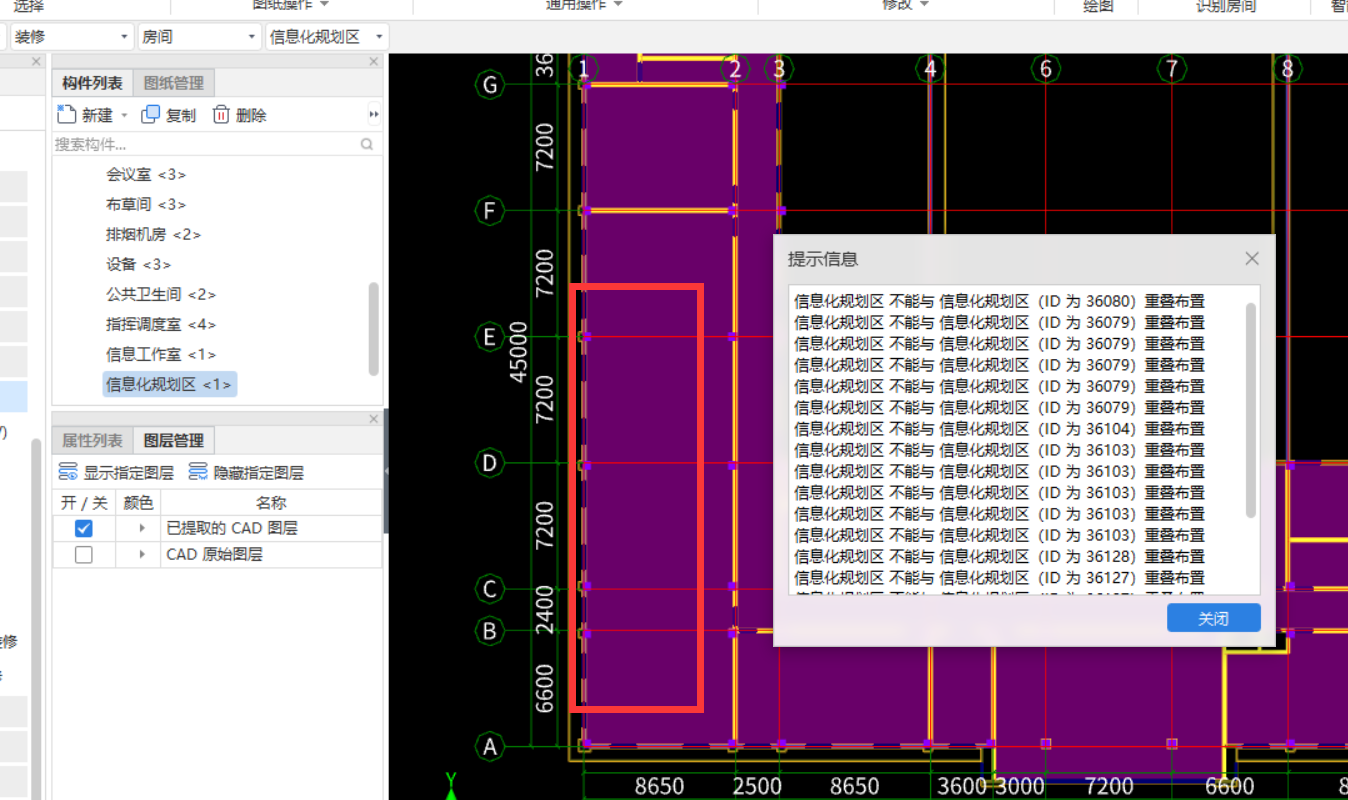Click the 新建 new component icon
This screenshot has height=800, width=1348.
tap(67, 115)
